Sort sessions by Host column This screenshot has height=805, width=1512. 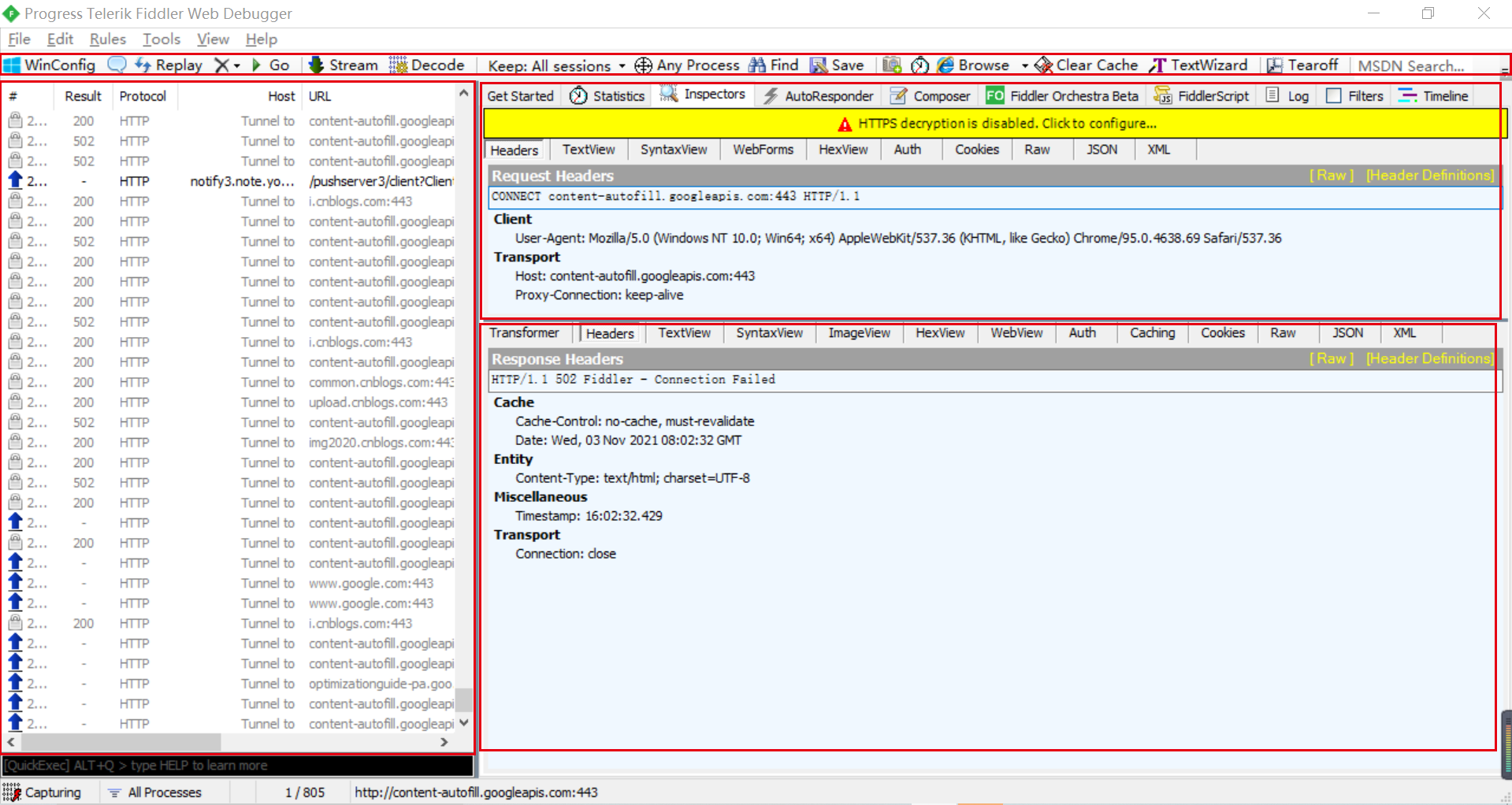point(240,96)
